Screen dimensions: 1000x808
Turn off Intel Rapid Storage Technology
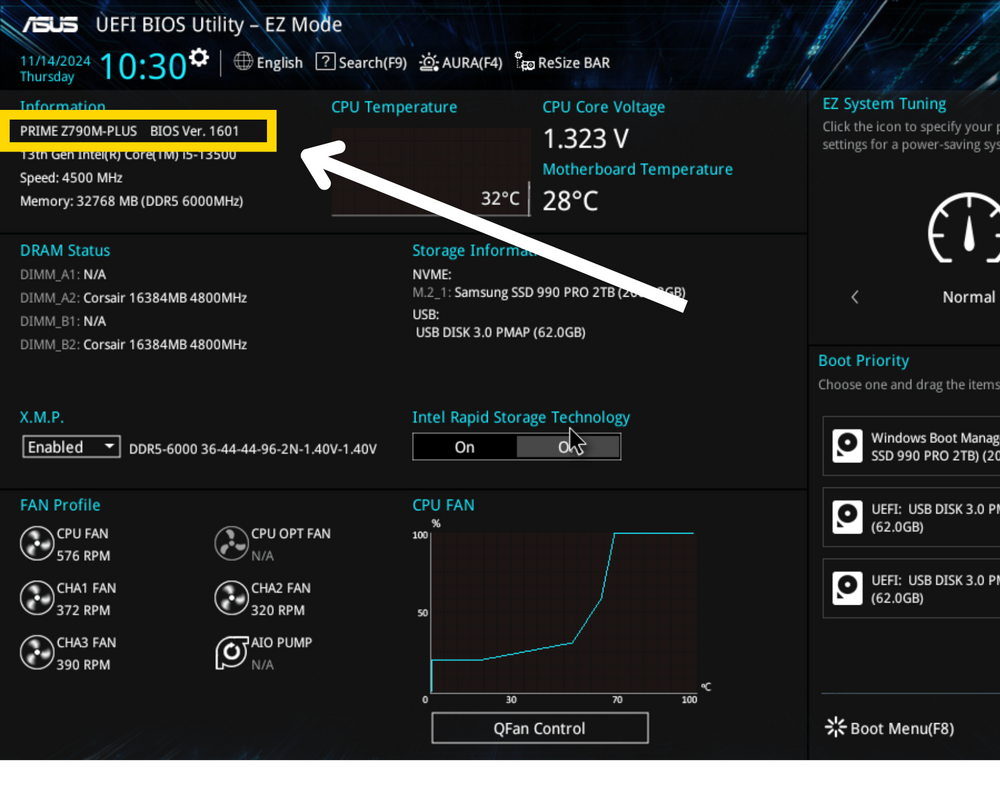pos(569,446)
